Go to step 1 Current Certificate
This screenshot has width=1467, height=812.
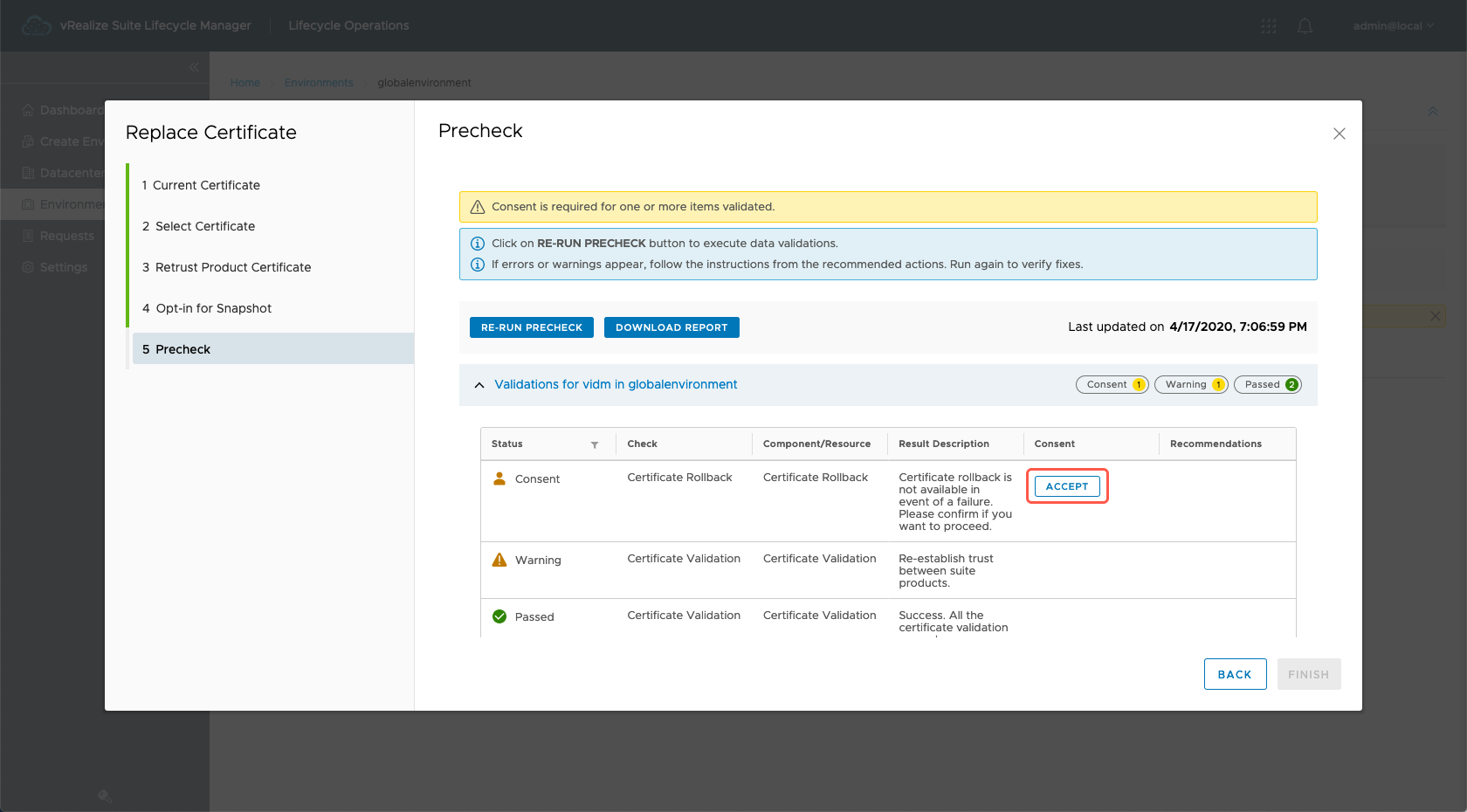coord(206,185)
